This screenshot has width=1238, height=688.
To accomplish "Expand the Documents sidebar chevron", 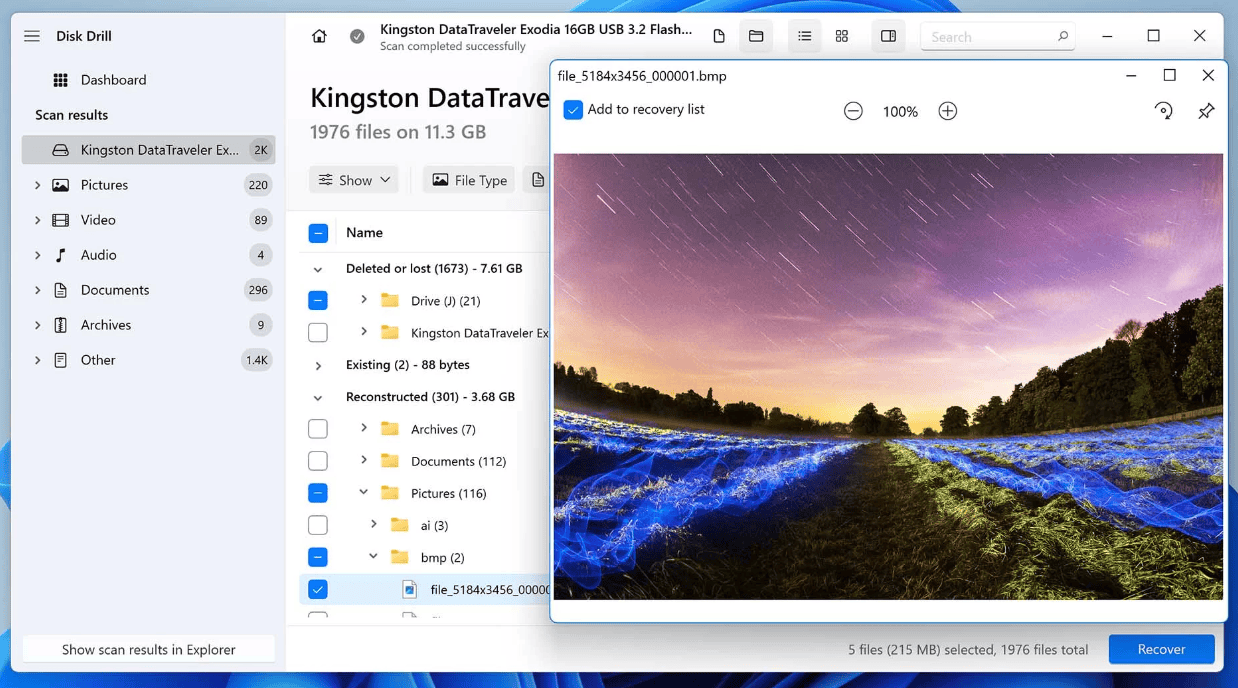I will pos(37,290).
